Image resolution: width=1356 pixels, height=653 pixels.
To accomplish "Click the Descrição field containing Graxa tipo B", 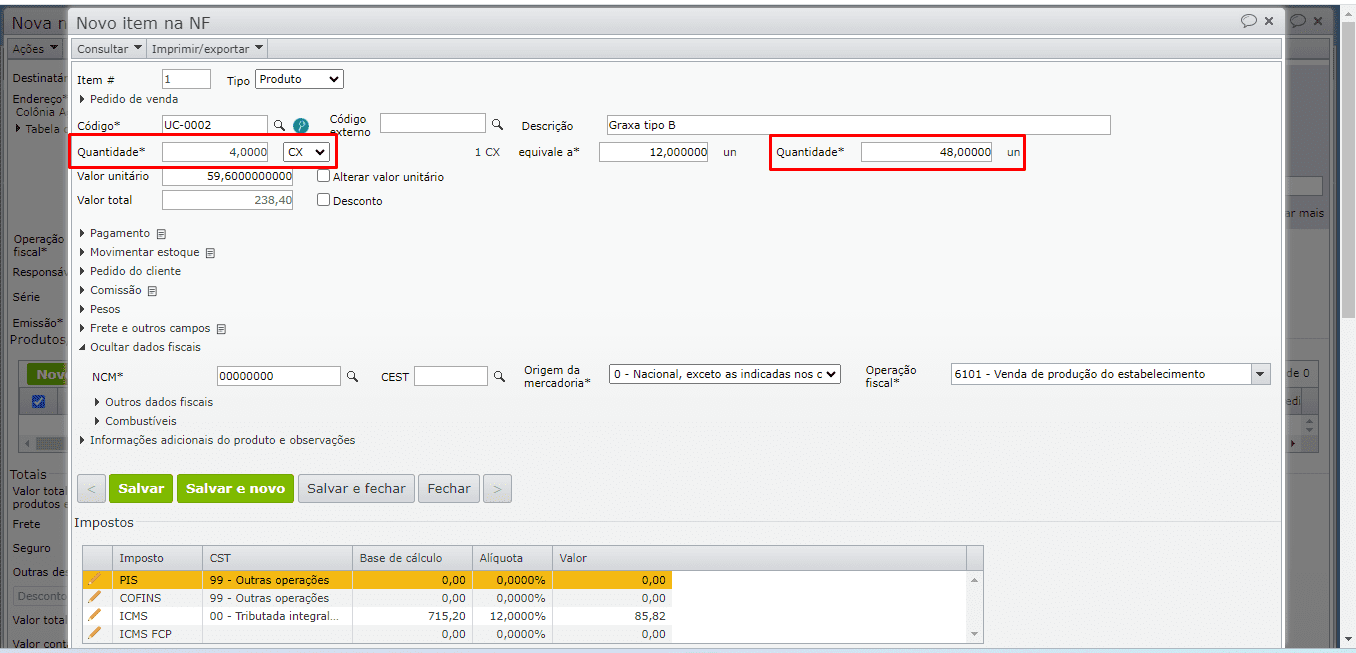I will 858,125.
